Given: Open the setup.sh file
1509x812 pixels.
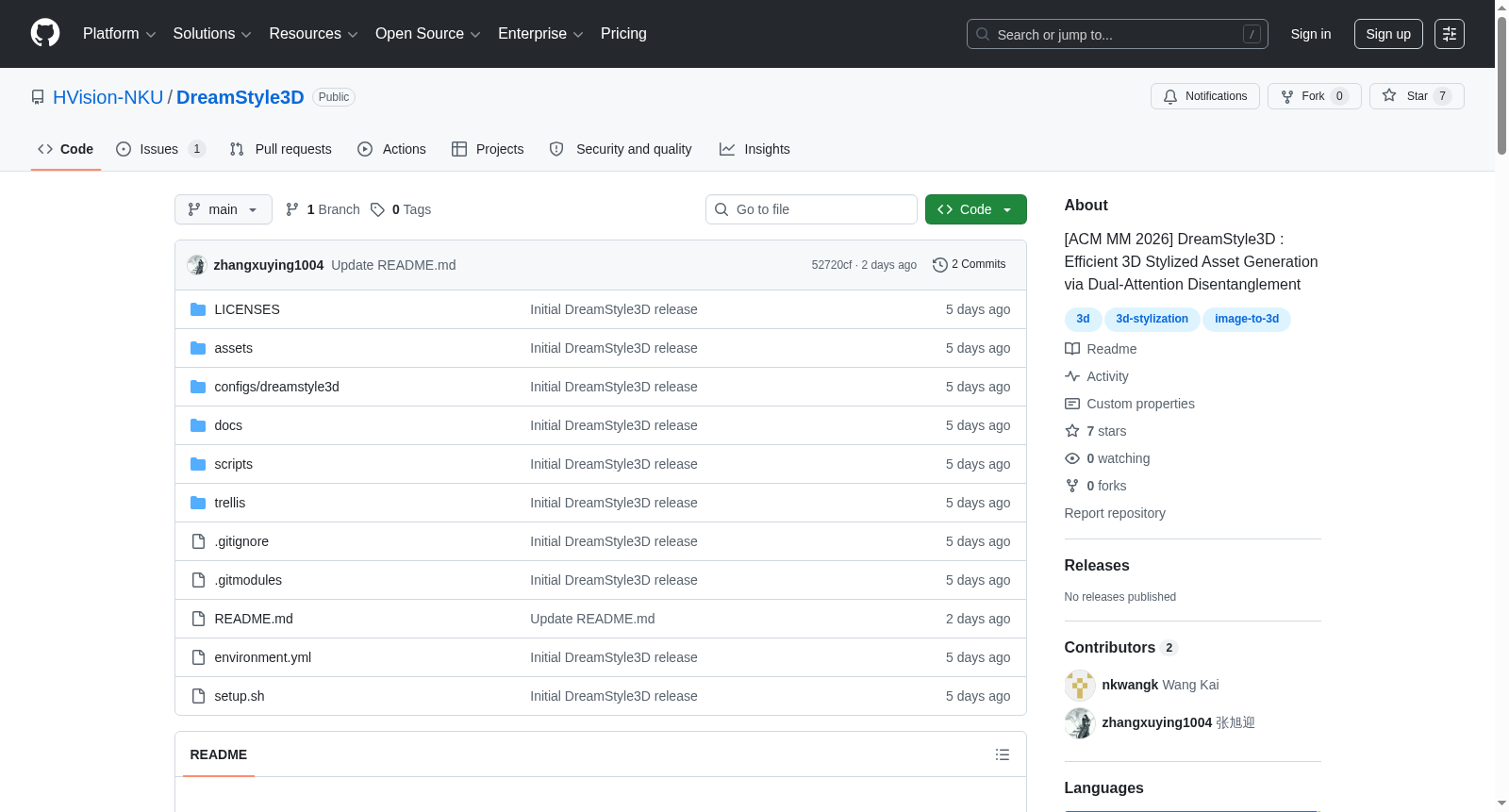Looking at the screenshot, I should click(x=240, y=696).
